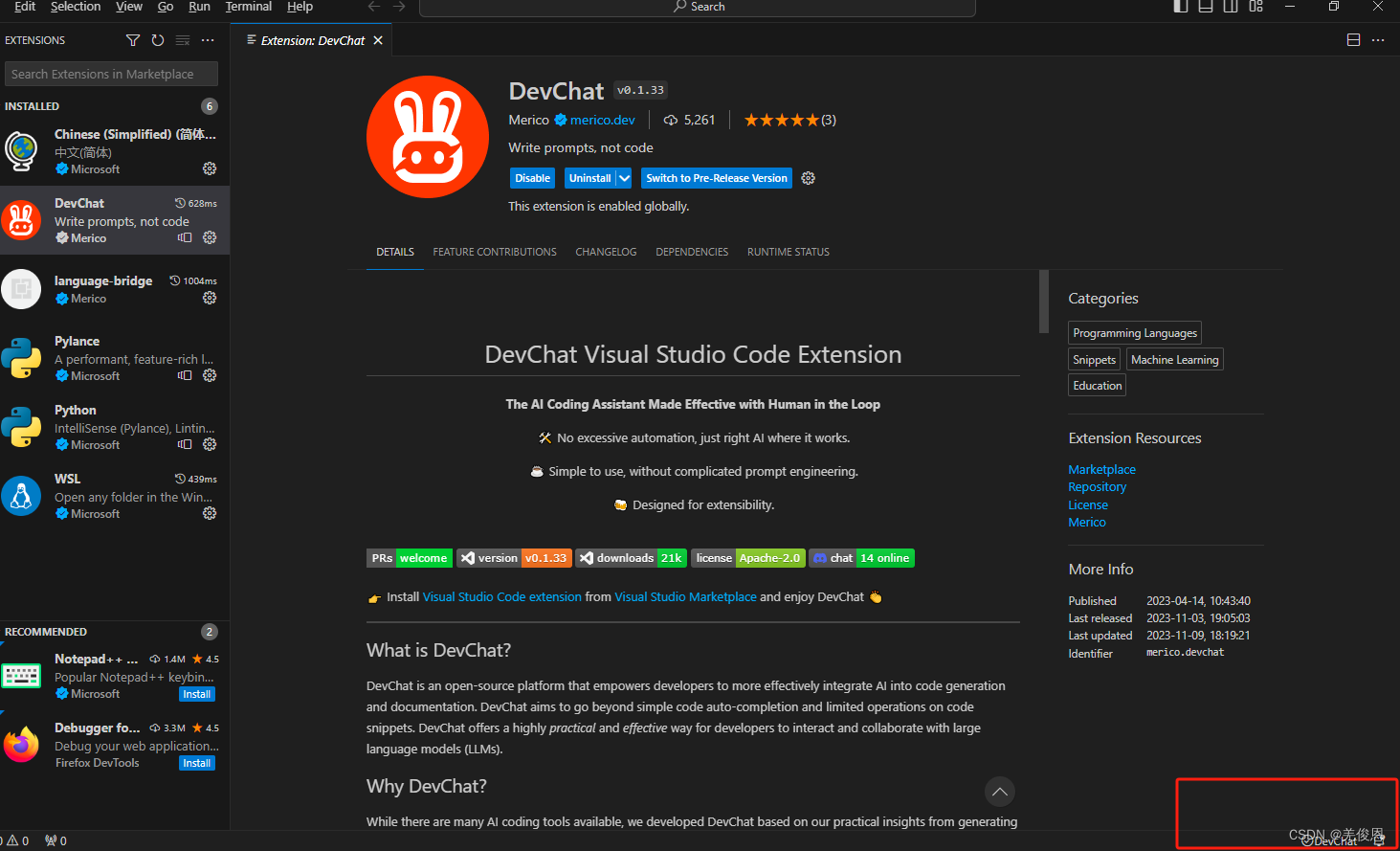Install the Debugger for Firefox extension
The height and width of the screenshot is (851, 1400).
click(x=197, y=763)
